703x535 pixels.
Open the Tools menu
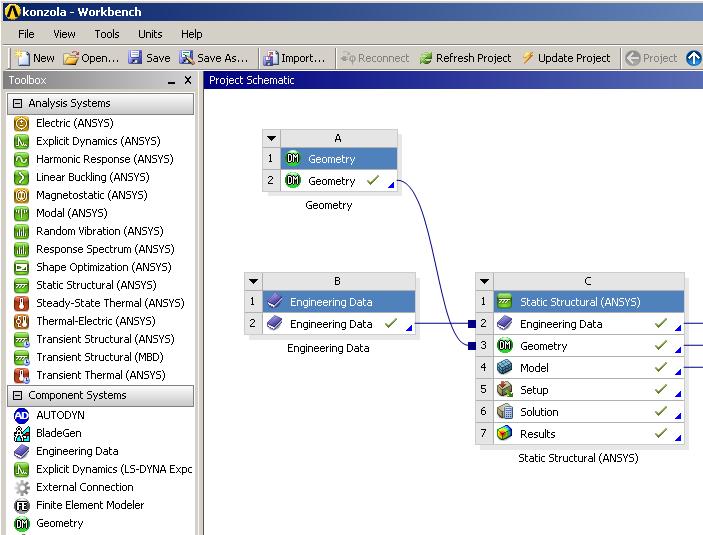pyautogui.click(x=107, y=34)
